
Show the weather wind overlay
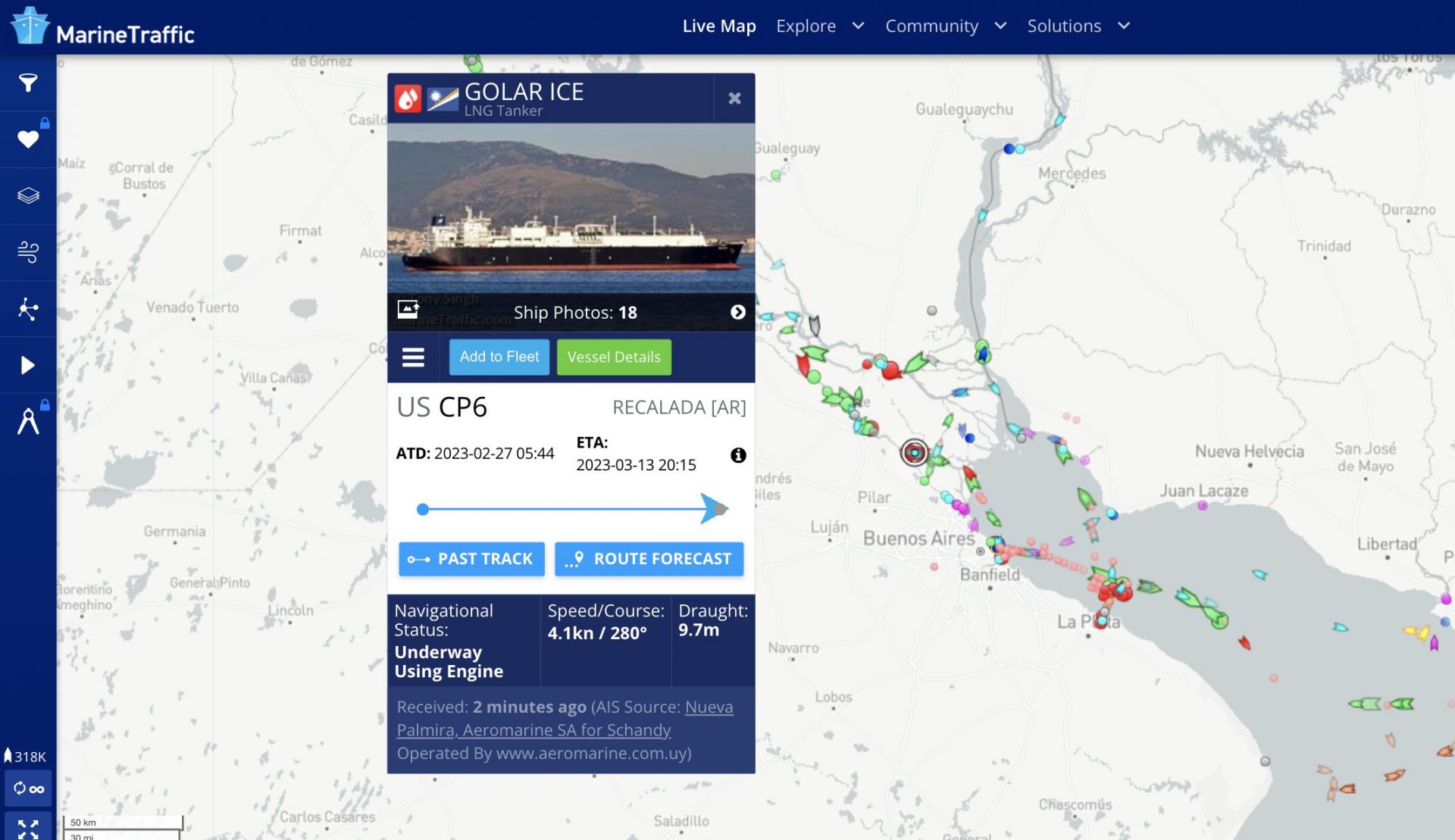pos(28,251)
